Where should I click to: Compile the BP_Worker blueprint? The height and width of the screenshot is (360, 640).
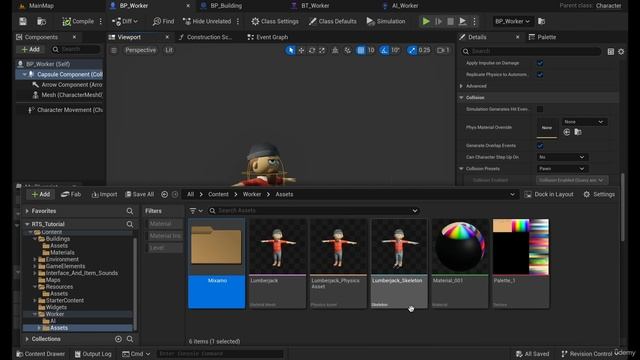pos(78,21)
